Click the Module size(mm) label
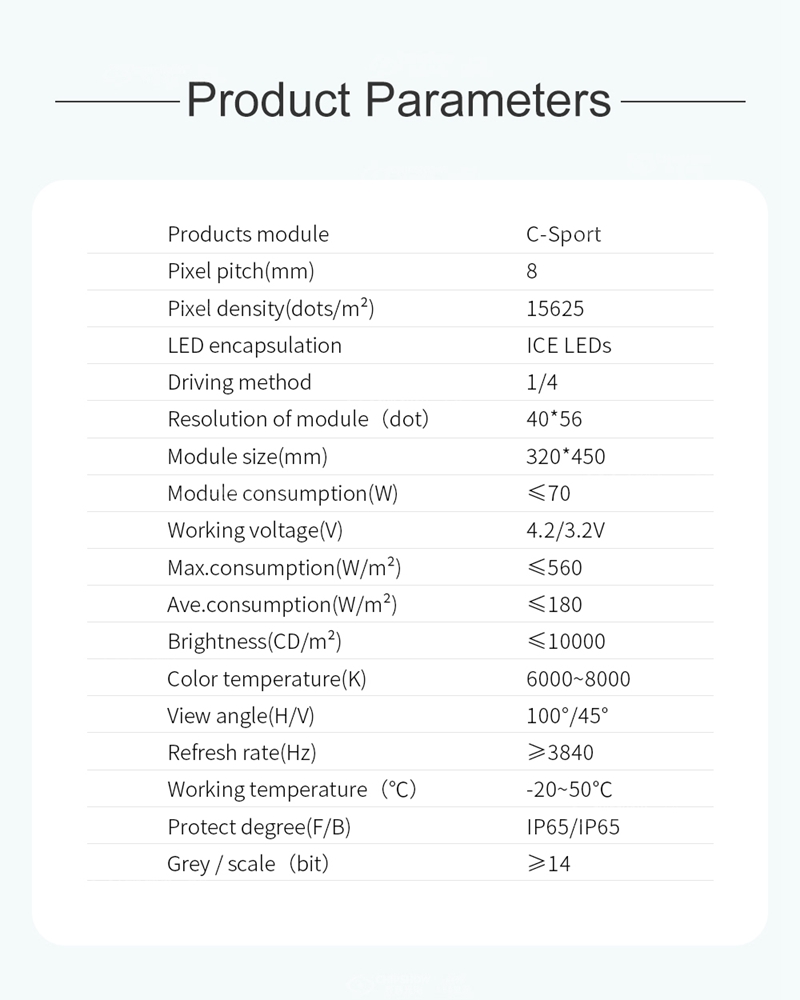Screen dimensions: 800x1000 (x=247, y=456)
